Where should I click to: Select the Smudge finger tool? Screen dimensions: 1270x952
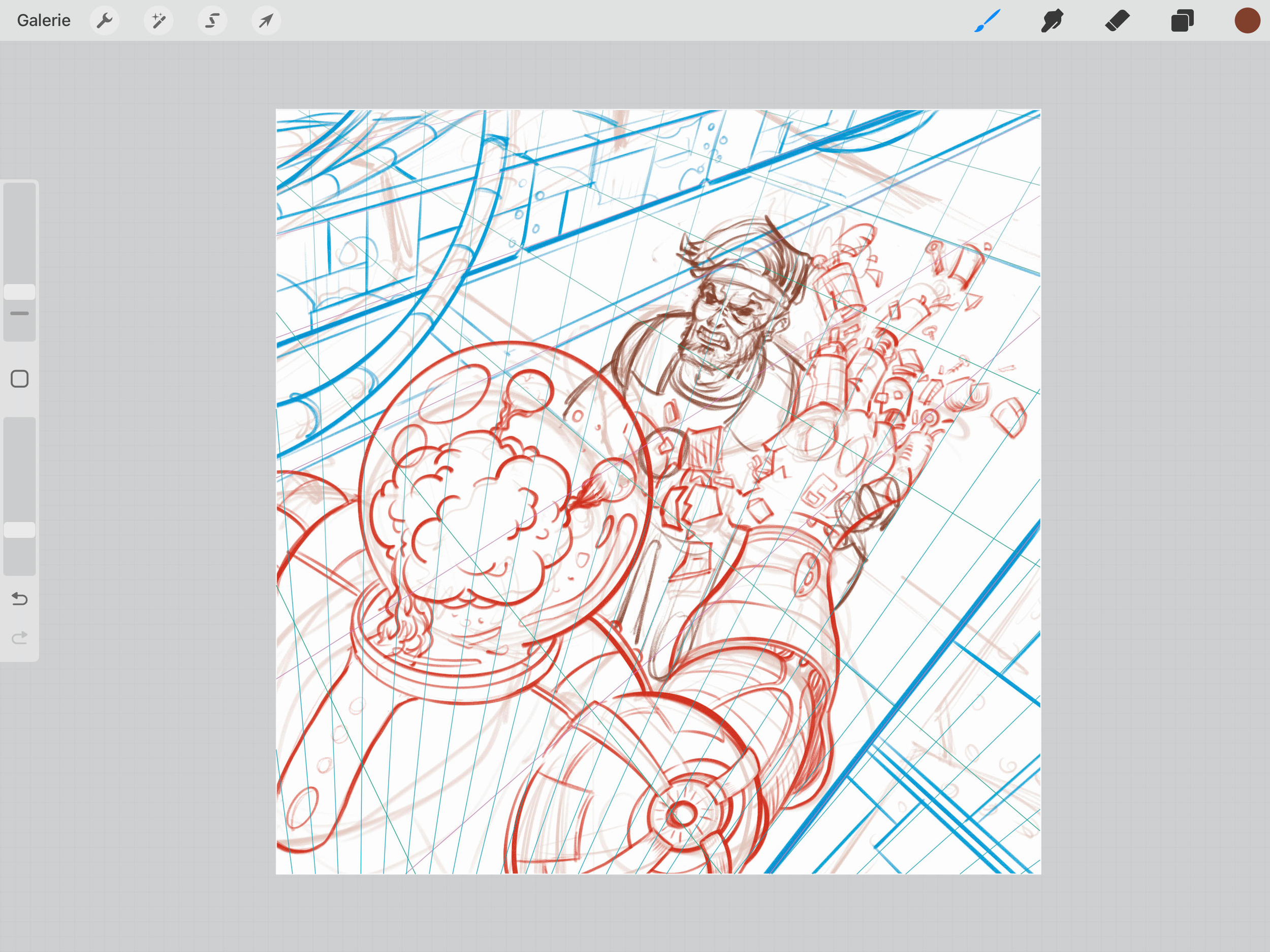(x=1052, y=21)
